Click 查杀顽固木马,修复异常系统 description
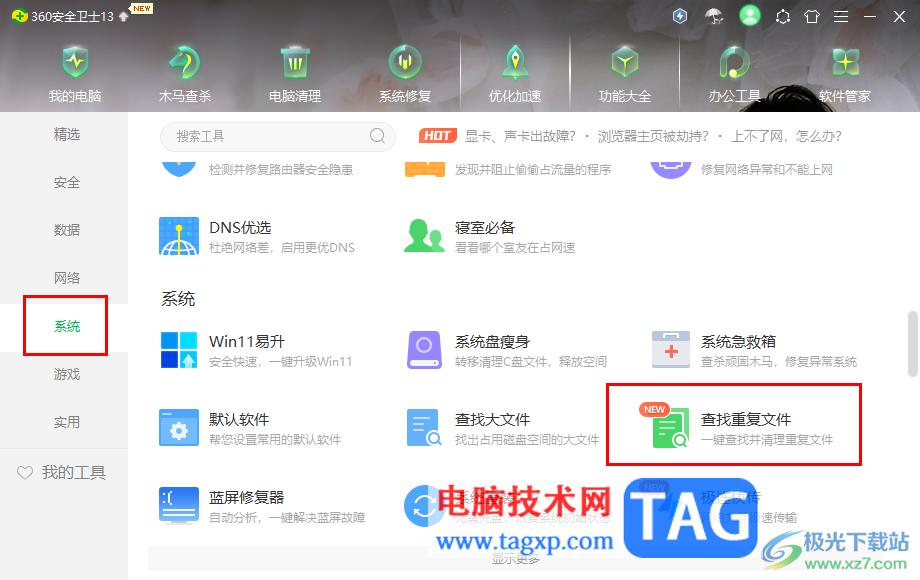The image size is (920, 580). tap(779, 361)
